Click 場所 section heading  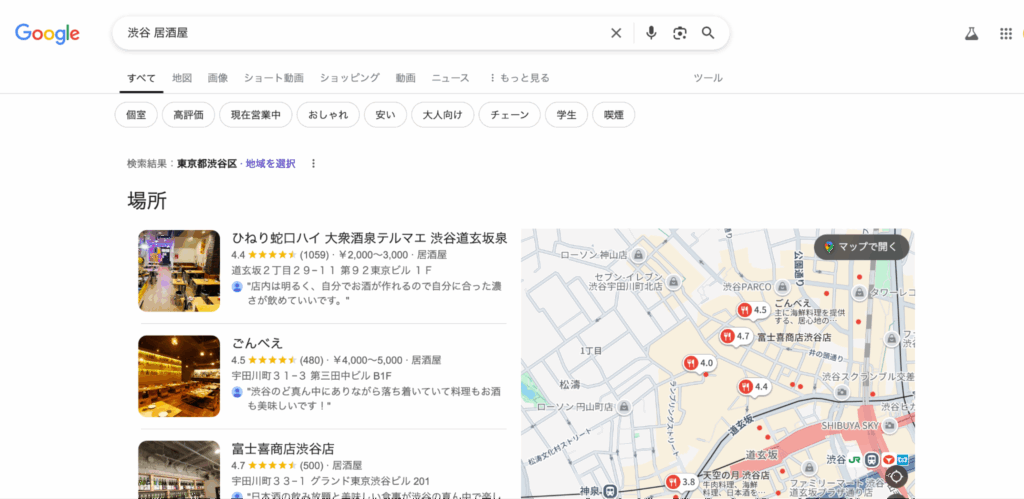tap(147, 201)
